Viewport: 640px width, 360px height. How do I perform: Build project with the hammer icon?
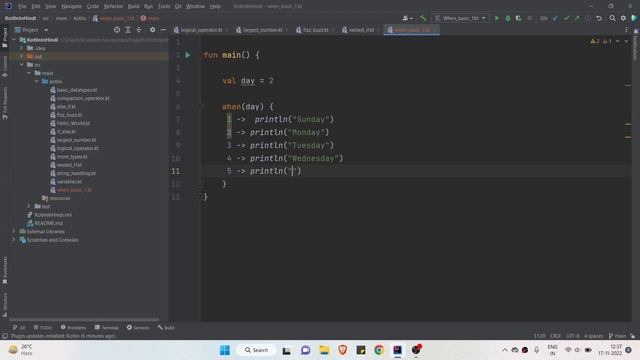point(423,18)
